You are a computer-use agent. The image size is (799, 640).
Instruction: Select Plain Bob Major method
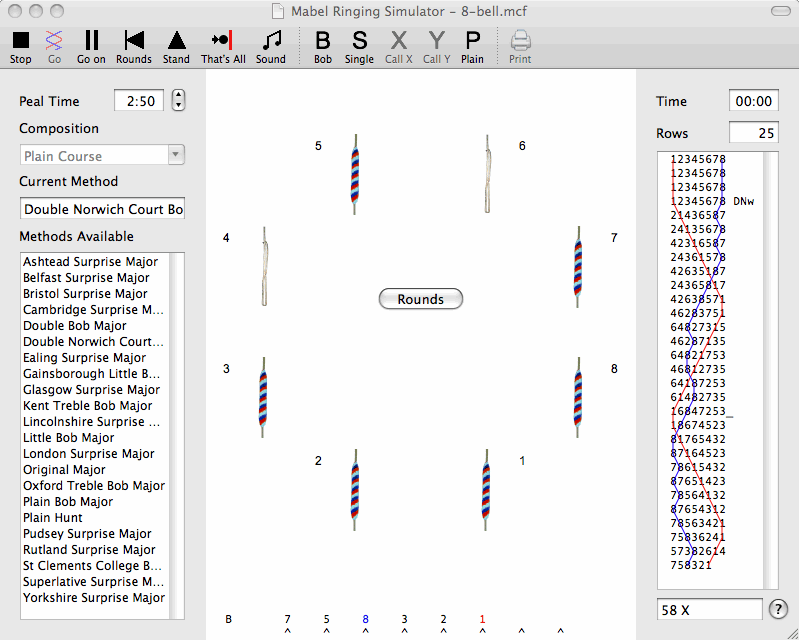point(68,501)
